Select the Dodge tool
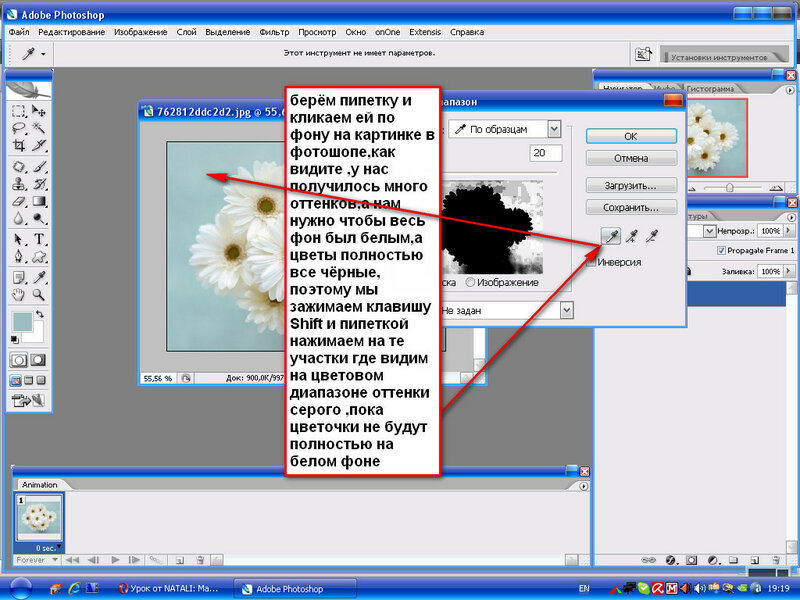This screenshot has height=600, width=800. click(x=39, y=219)
